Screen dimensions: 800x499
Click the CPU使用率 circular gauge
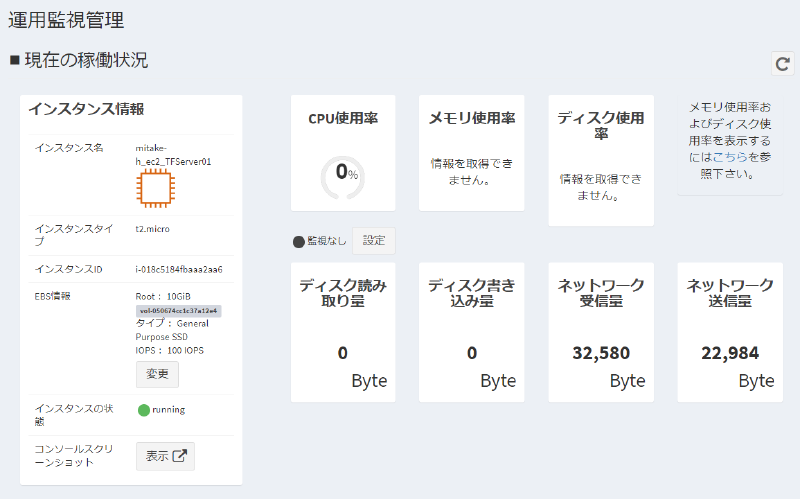[343, 173]
